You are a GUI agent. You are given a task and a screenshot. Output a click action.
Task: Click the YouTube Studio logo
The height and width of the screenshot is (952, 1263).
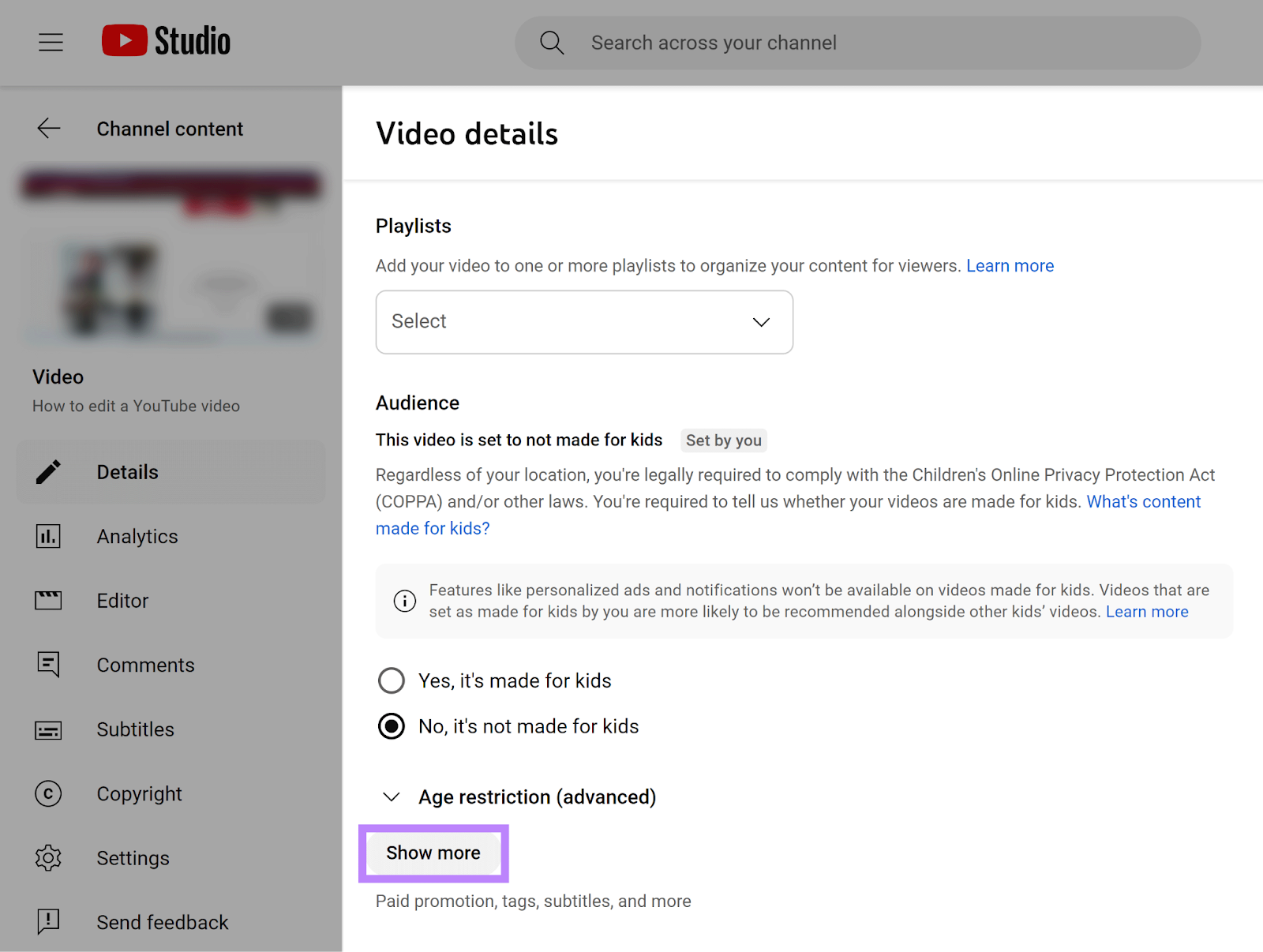(165, 40)
